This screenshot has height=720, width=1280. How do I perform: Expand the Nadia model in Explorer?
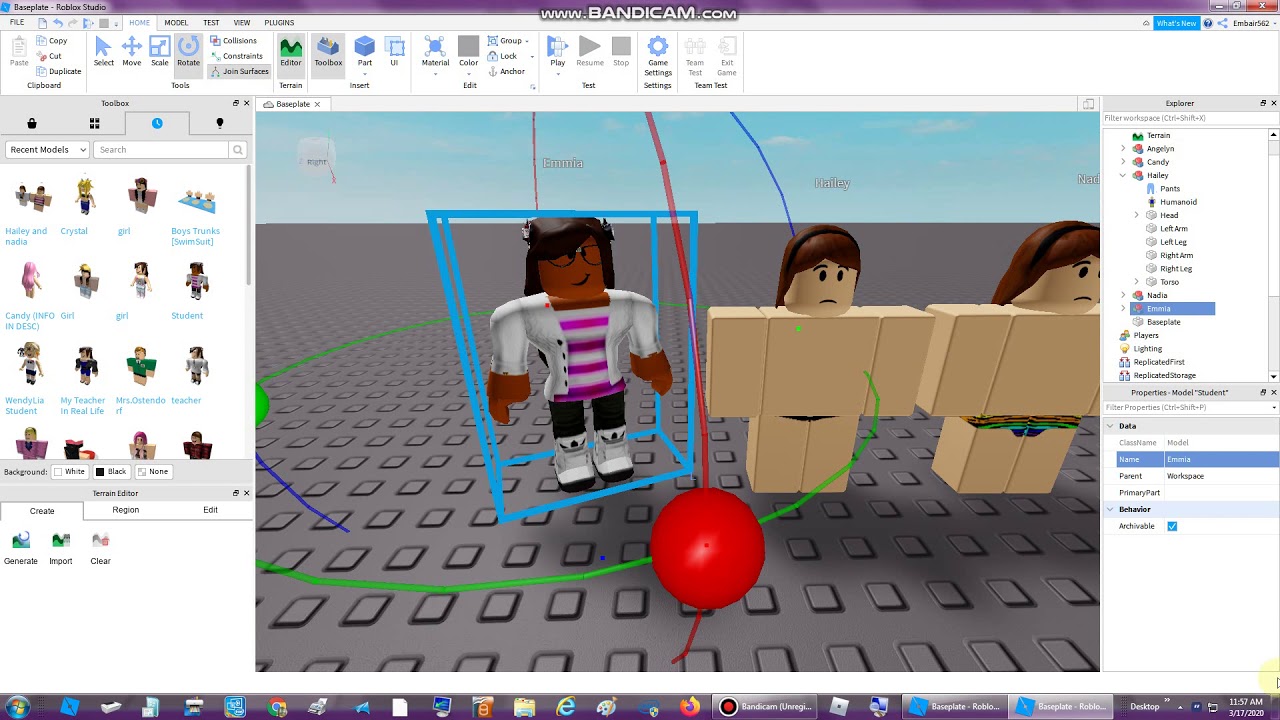[x=1123, y=295]
